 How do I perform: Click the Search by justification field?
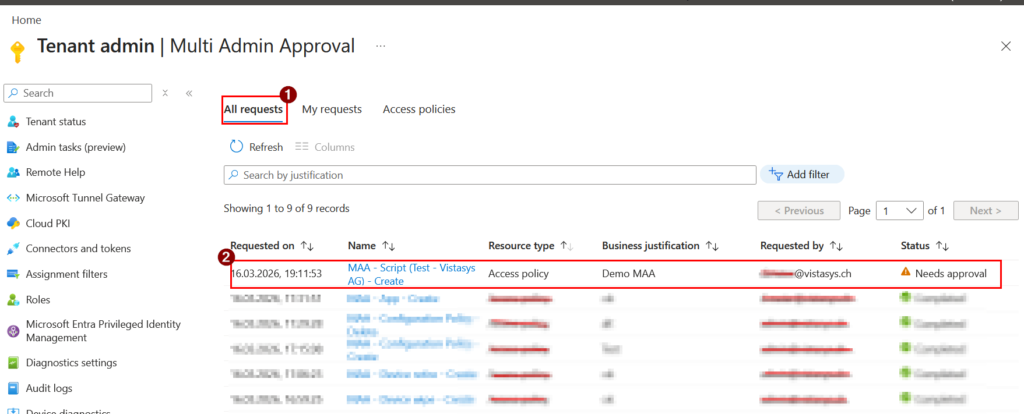coord(490,175)
